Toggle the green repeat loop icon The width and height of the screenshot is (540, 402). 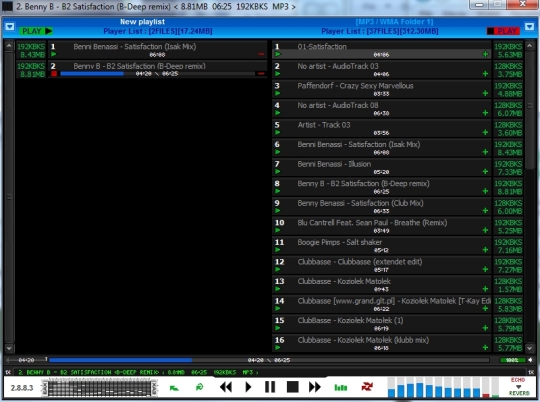coord(199,387)
